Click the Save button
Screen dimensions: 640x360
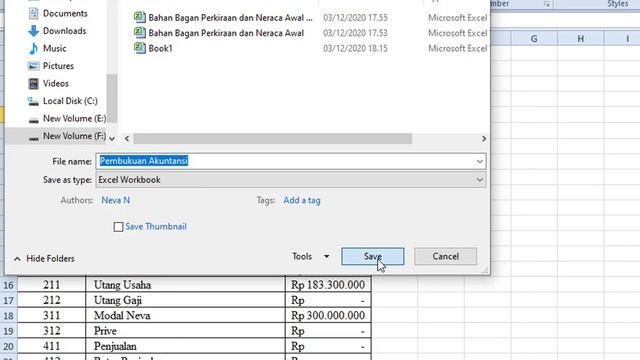(x=373, y=257)
